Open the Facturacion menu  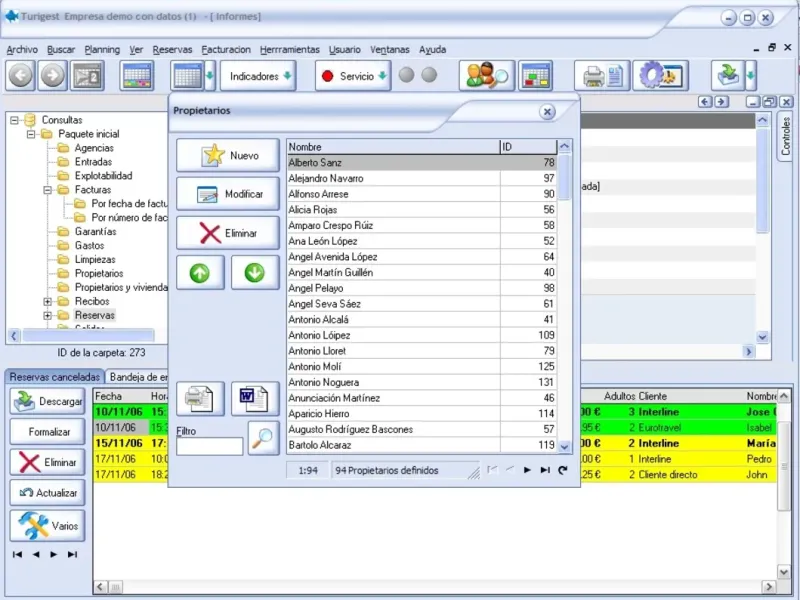(226, 49)
